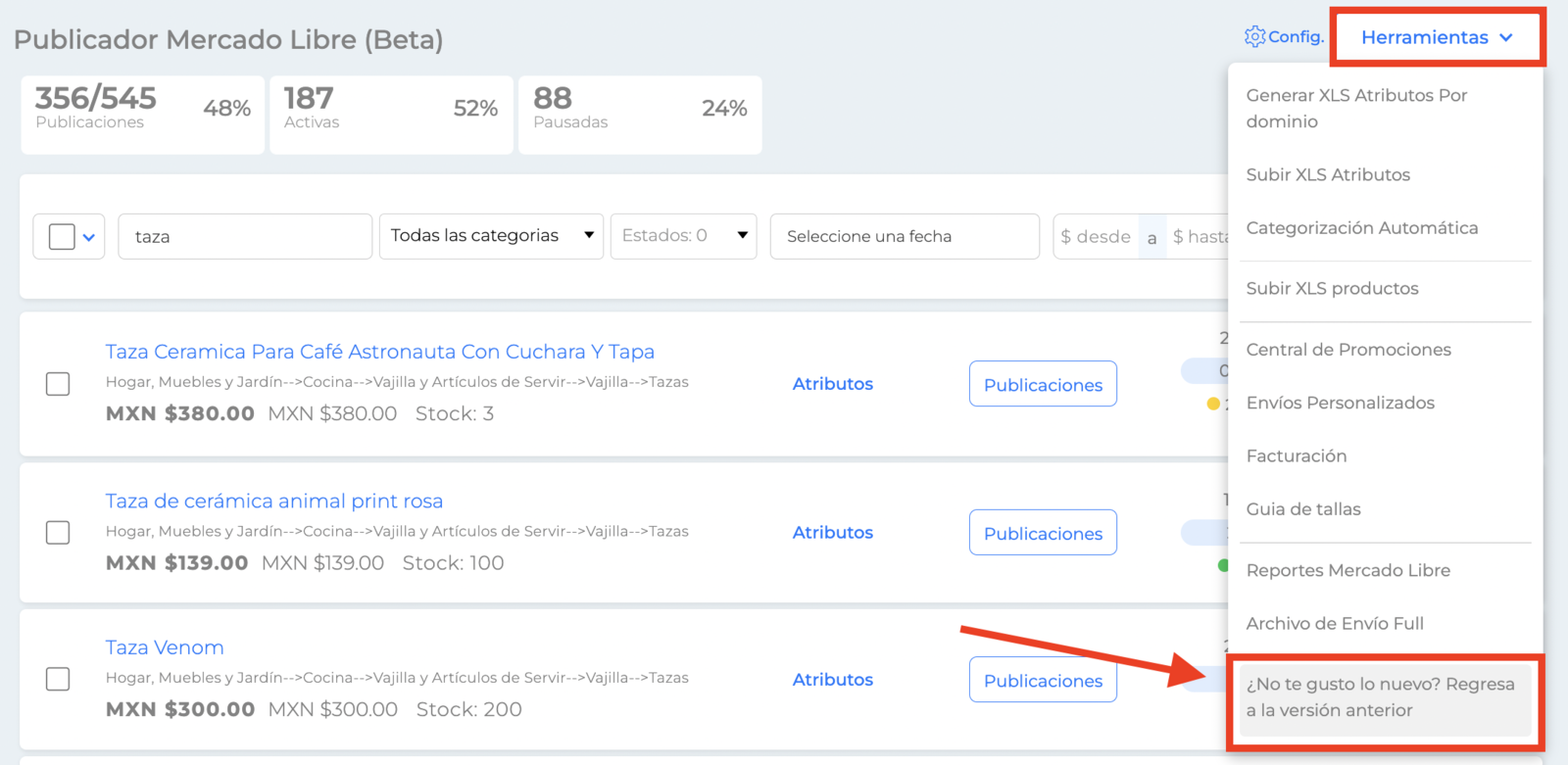Open the Herramientas menu
Image resolution: width=1568 pixels, height=765 pixels.
pyautogui.click(x=1437, y=37)
